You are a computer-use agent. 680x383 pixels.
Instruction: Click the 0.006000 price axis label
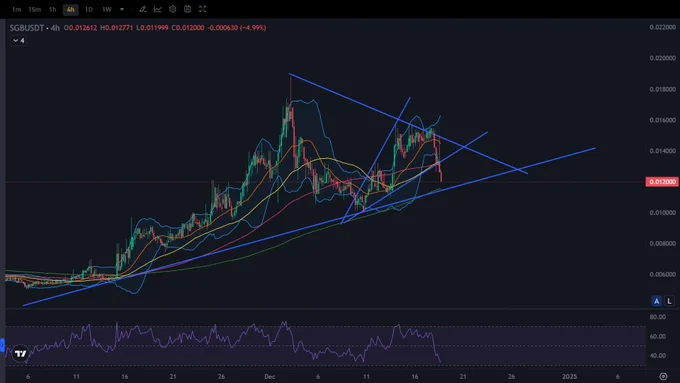pos(663,274)
